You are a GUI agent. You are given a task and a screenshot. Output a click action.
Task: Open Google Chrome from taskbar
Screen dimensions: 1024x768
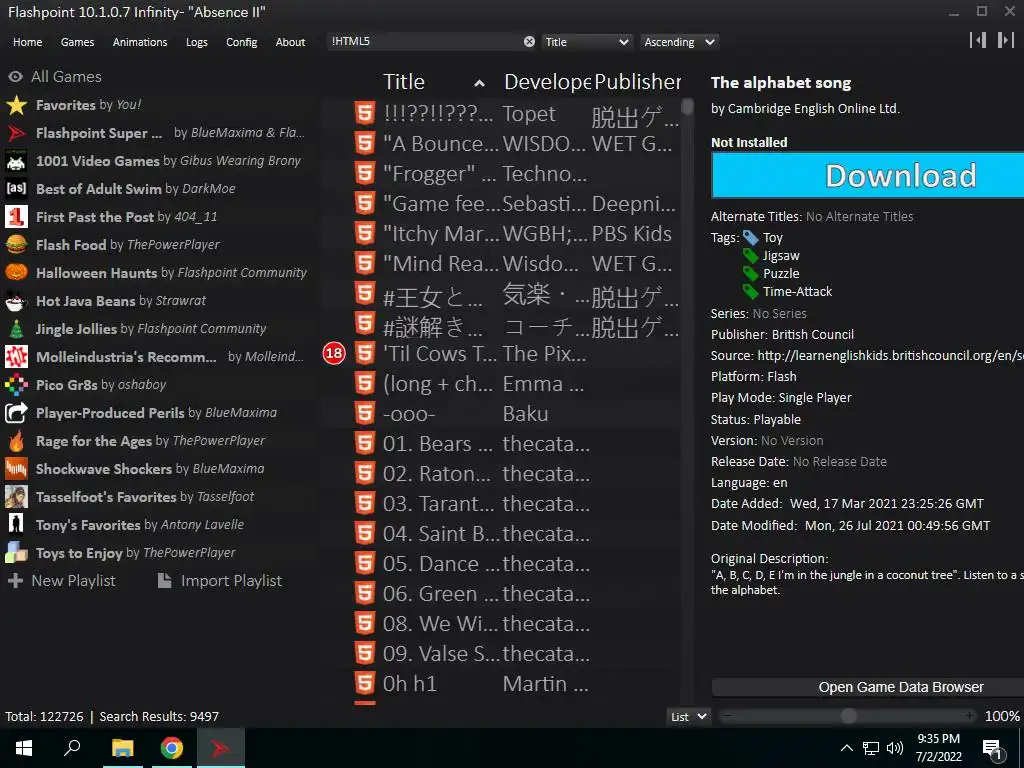(x=172, y=748)
